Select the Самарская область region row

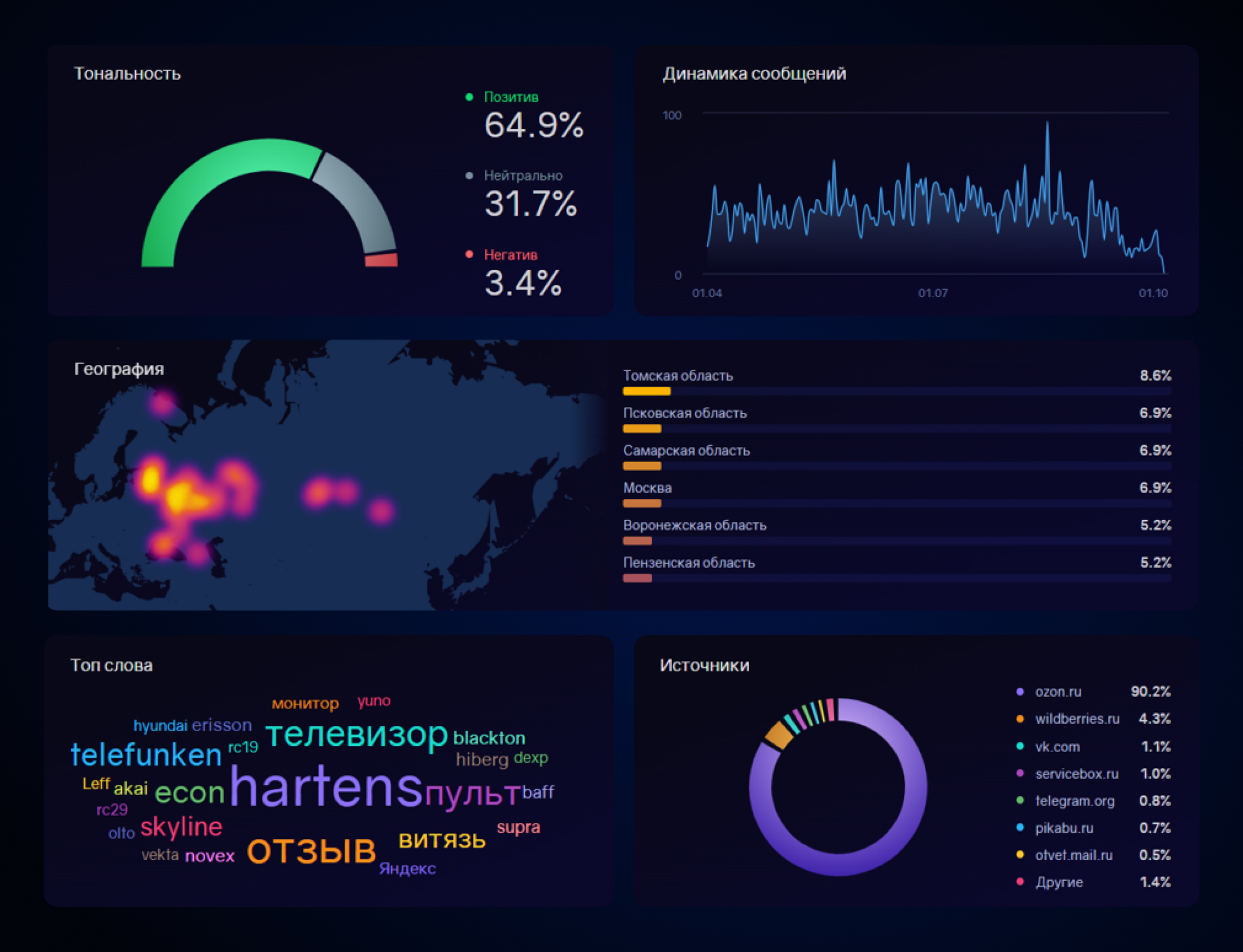tap(897, 457)
